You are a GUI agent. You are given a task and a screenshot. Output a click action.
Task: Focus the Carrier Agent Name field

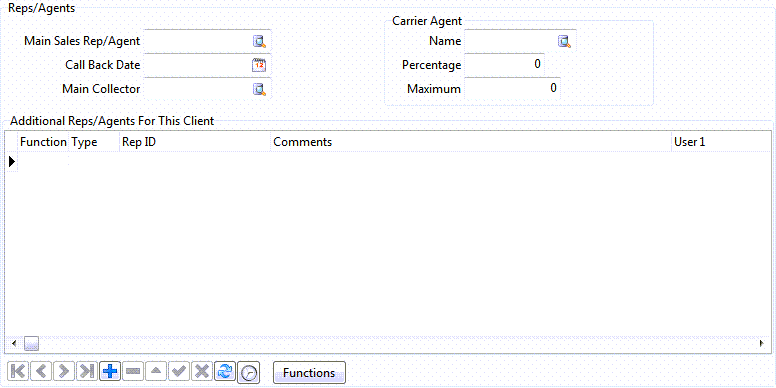pyautogui.click(x=520, y=42)
